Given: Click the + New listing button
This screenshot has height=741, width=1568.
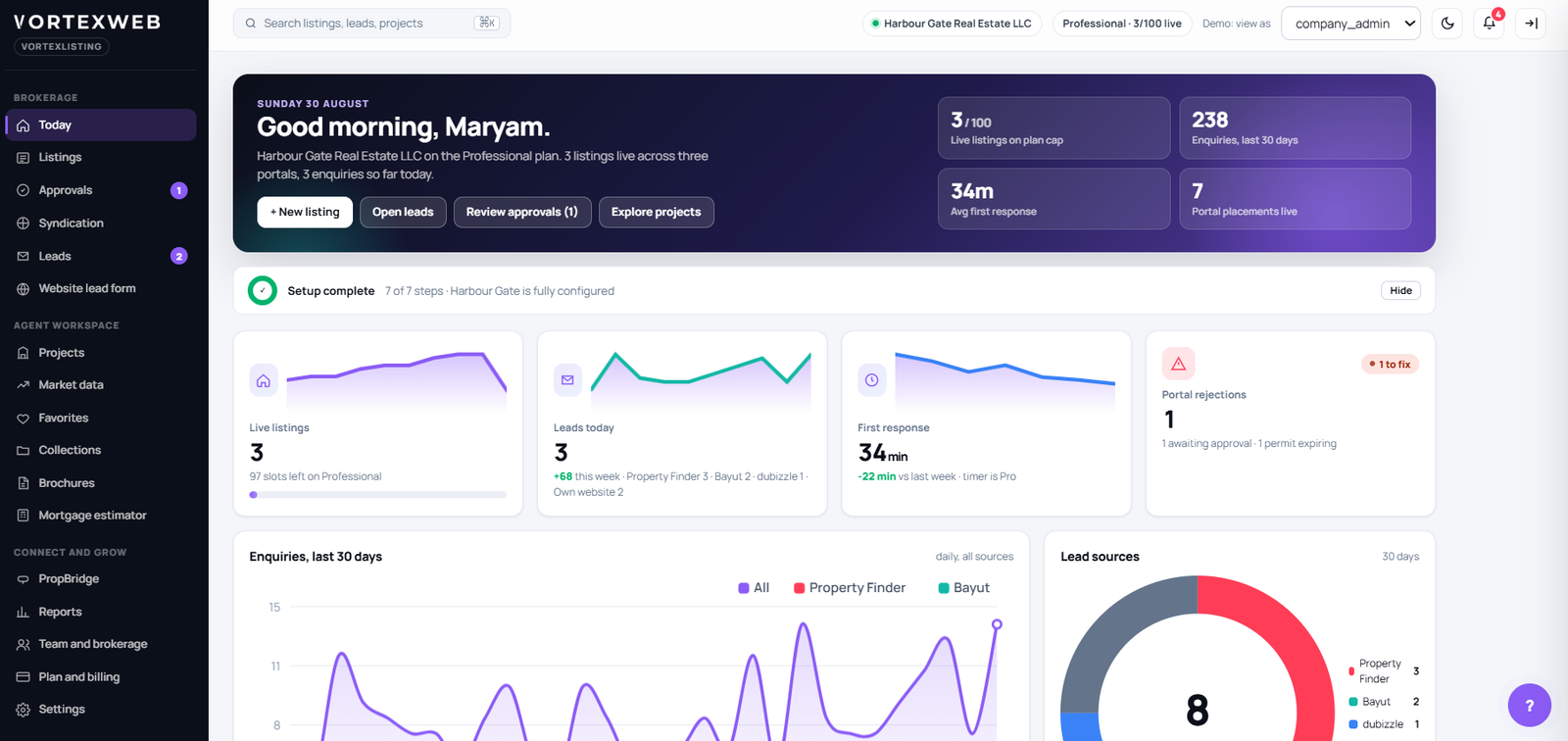Looking at the screenshot, I should [305, 213].
